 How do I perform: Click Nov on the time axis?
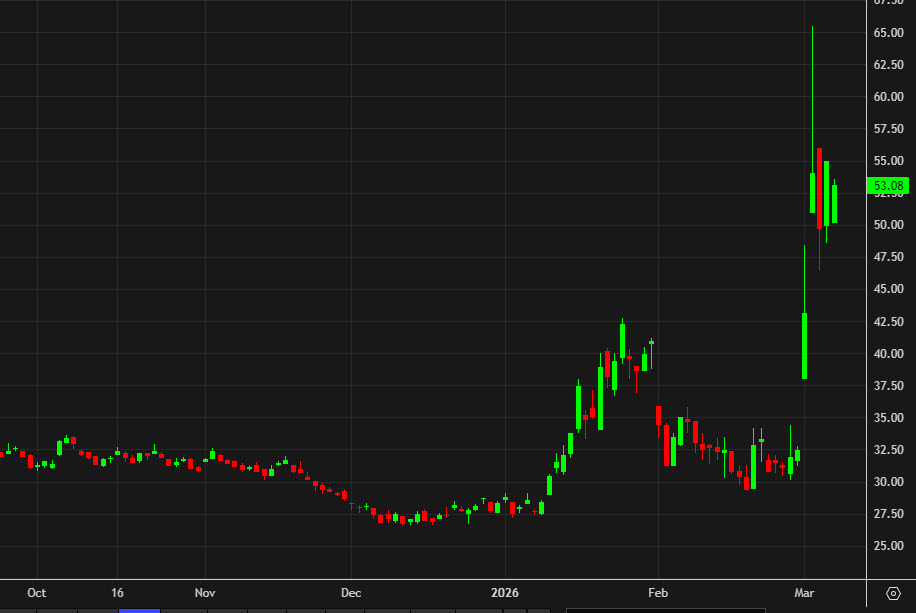[x=205, y=592]
